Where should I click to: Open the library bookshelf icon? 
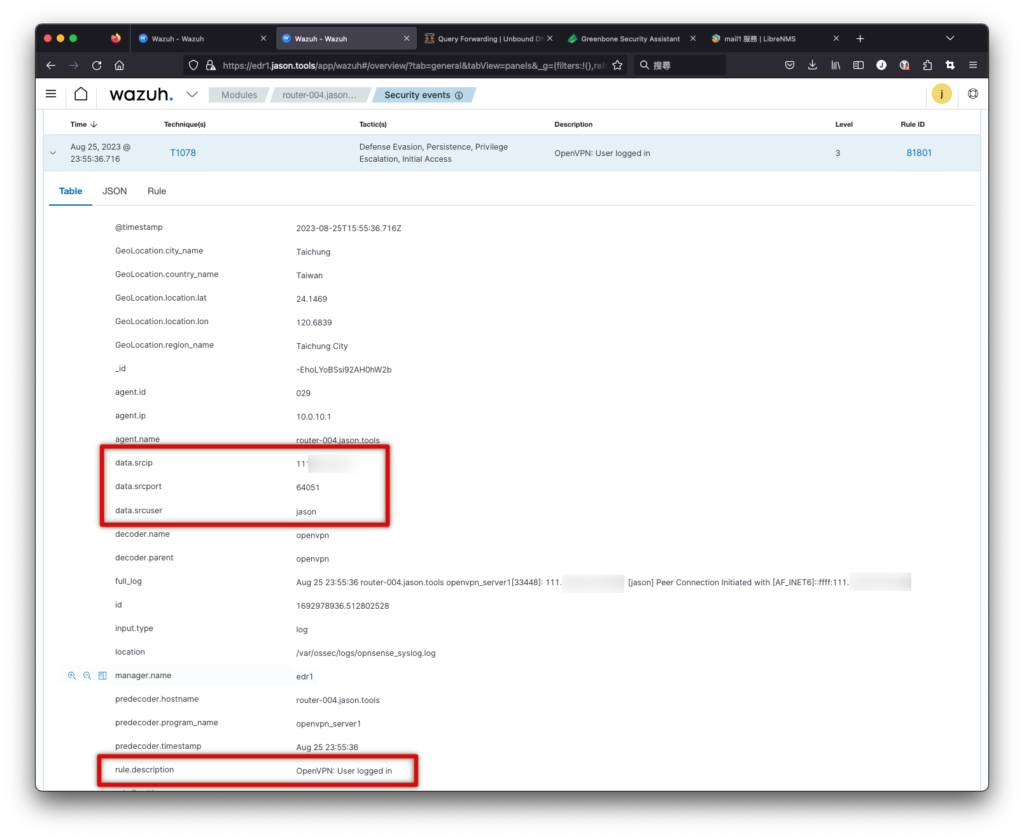coord(835,65)
